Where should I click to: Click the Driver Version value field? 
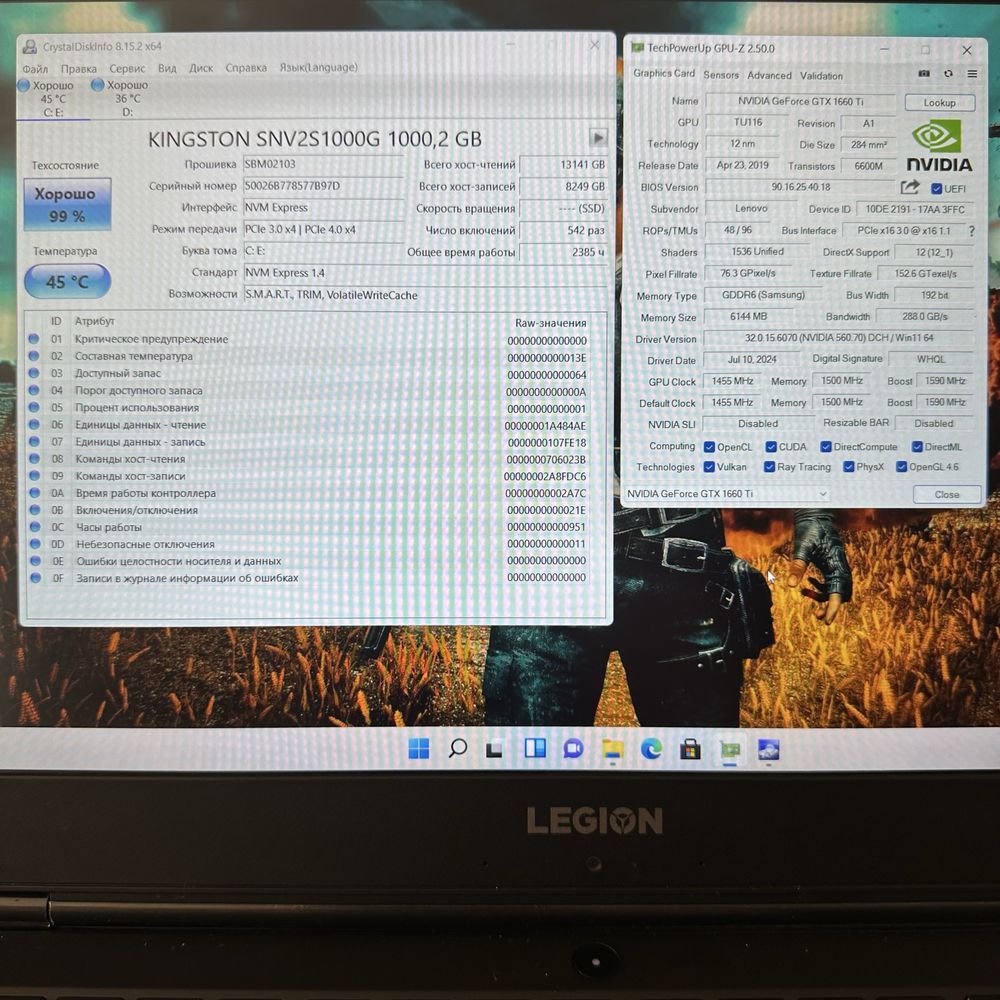point(839,337)
